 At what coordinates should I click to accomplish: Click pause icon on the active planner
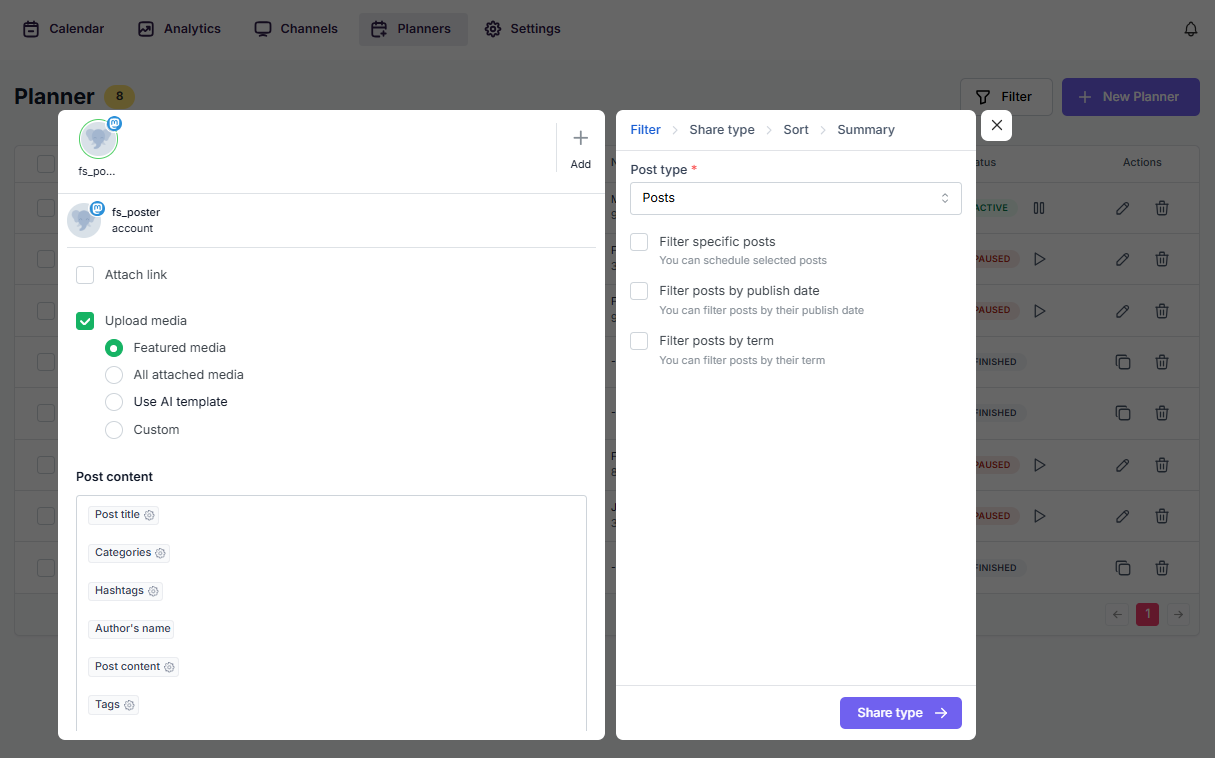point(1039,208)
